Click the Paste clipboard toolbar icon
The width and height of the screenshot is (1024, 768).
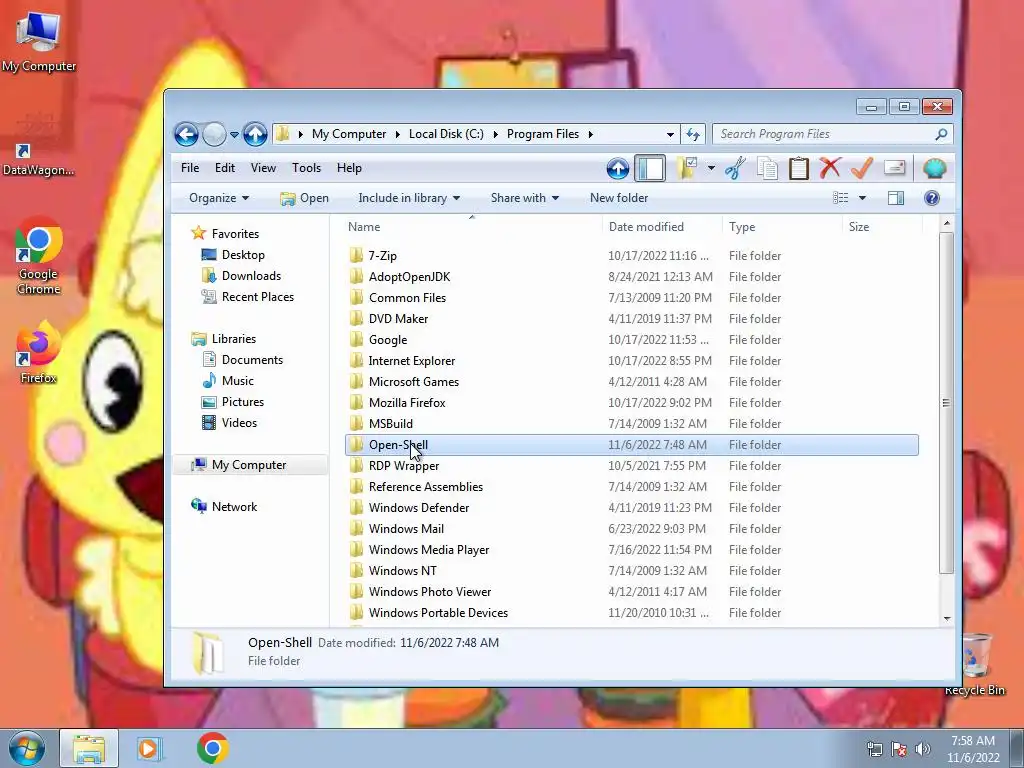tap(798, 168)
